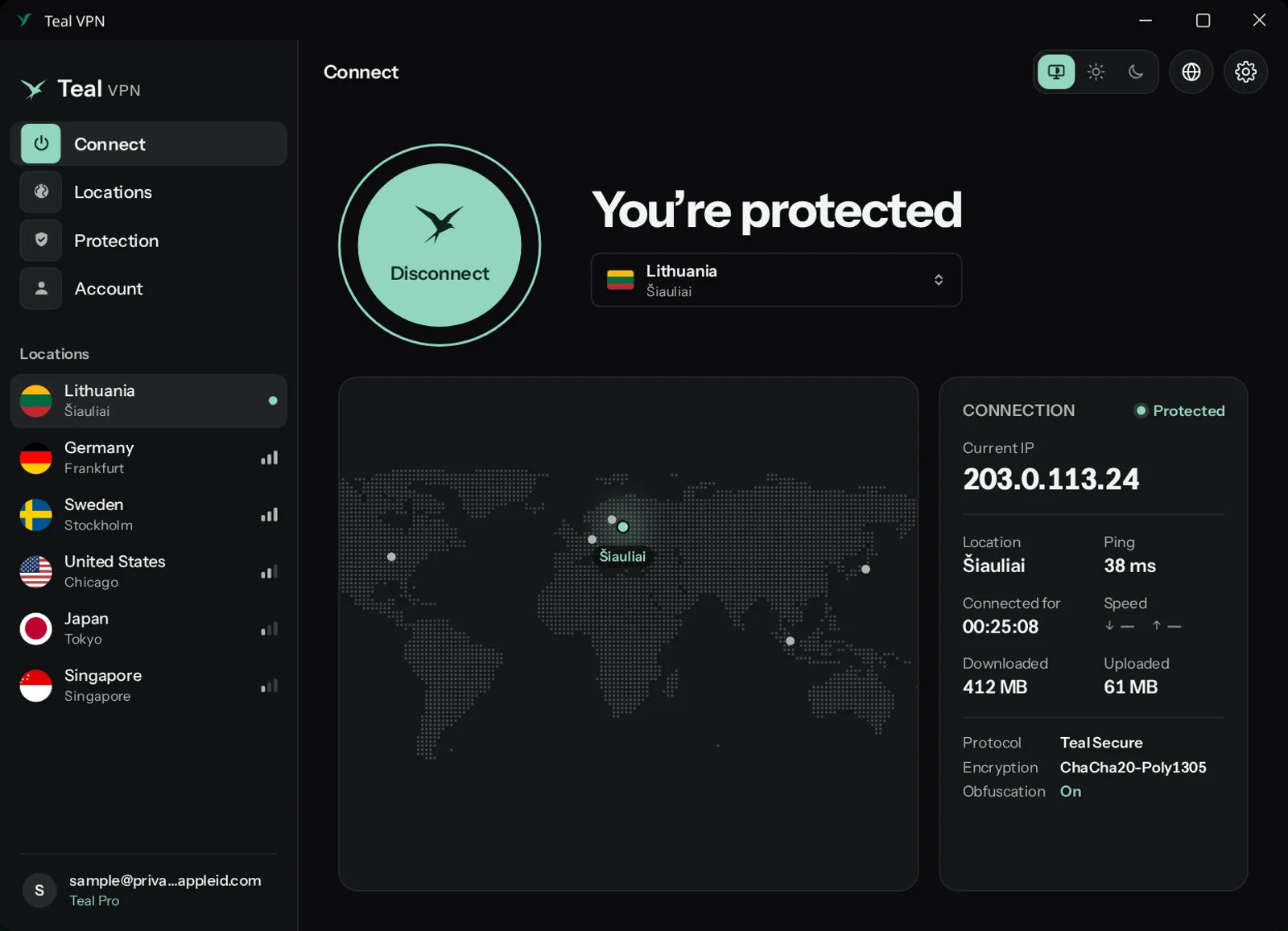Click the Teal Secure protocol value
This screenshot has width=1288, height=931.
(1101, 743)
